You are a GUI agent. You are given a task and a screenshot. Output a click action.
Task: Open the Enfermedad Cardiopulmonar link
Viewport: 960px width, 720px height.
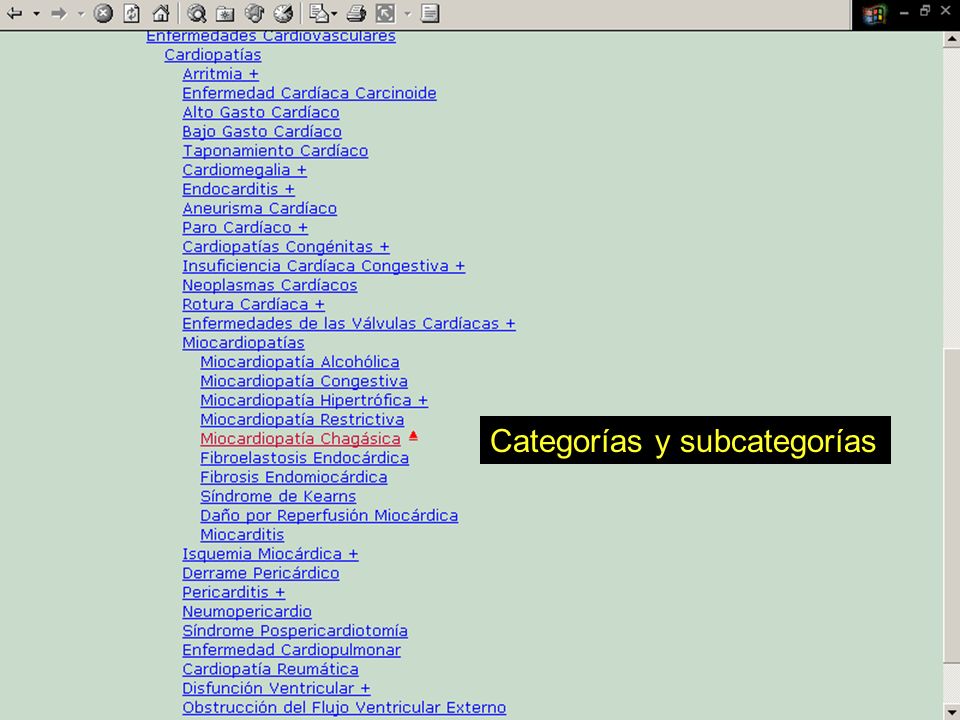click(x=291, y=650)
